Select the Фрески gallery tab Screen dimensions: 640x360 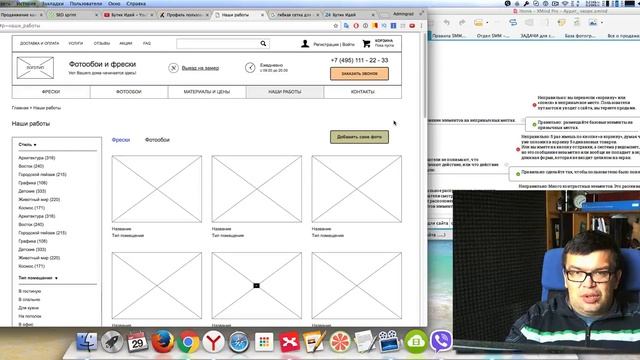(x=121, y=140)
